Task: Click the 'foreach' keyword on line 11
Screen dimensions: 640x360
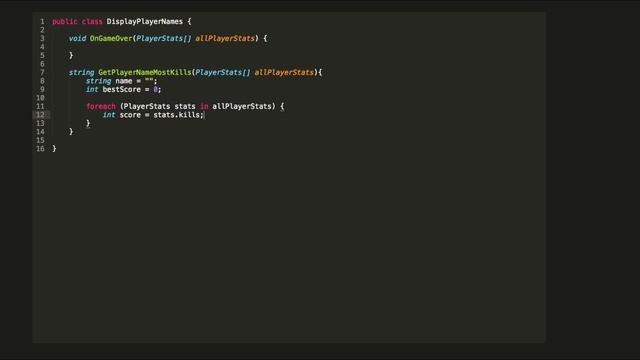Action: coord(101,106)
